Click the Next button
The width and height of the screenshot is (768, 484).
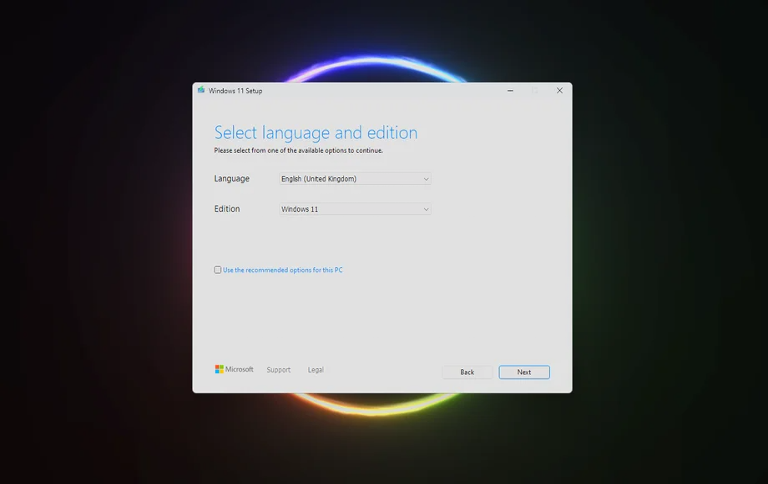point(524,372)
